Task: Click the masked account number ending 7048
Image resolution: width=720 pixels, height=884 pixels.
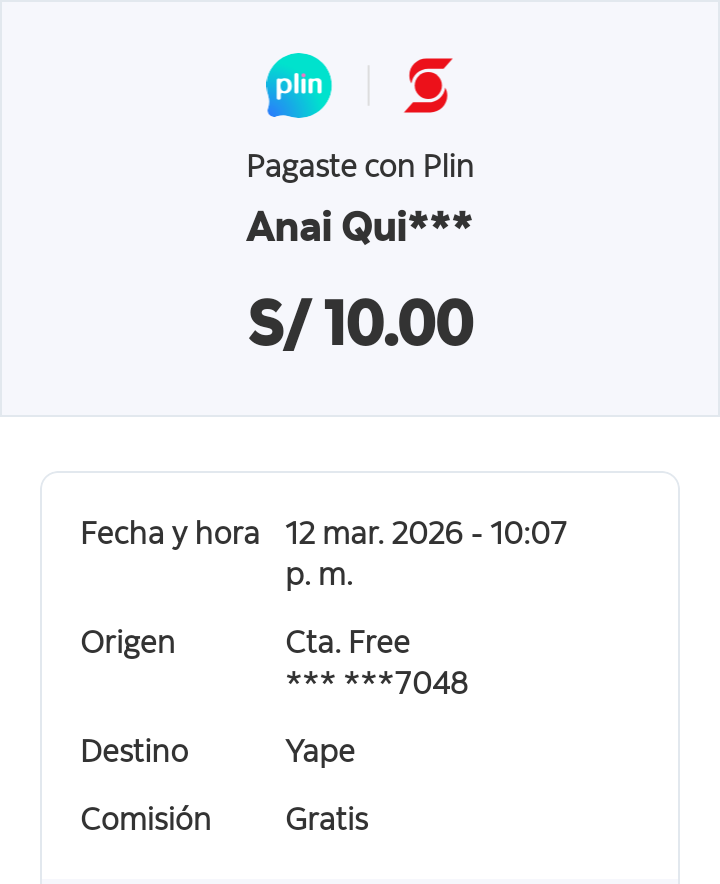Action: 377,683
